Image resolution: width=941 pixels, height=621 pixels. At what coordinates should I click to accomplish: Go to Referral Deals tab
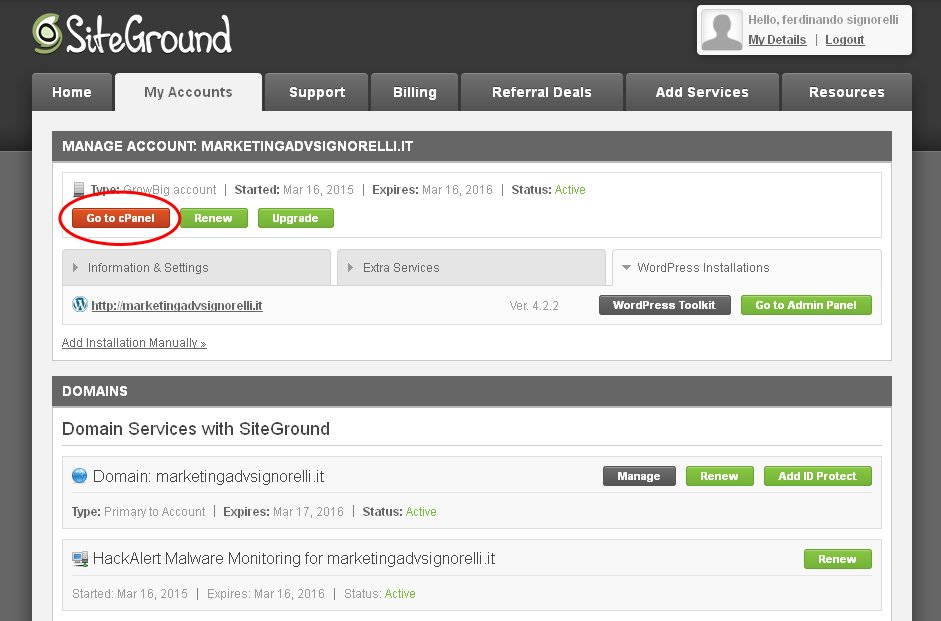[542, 92]
